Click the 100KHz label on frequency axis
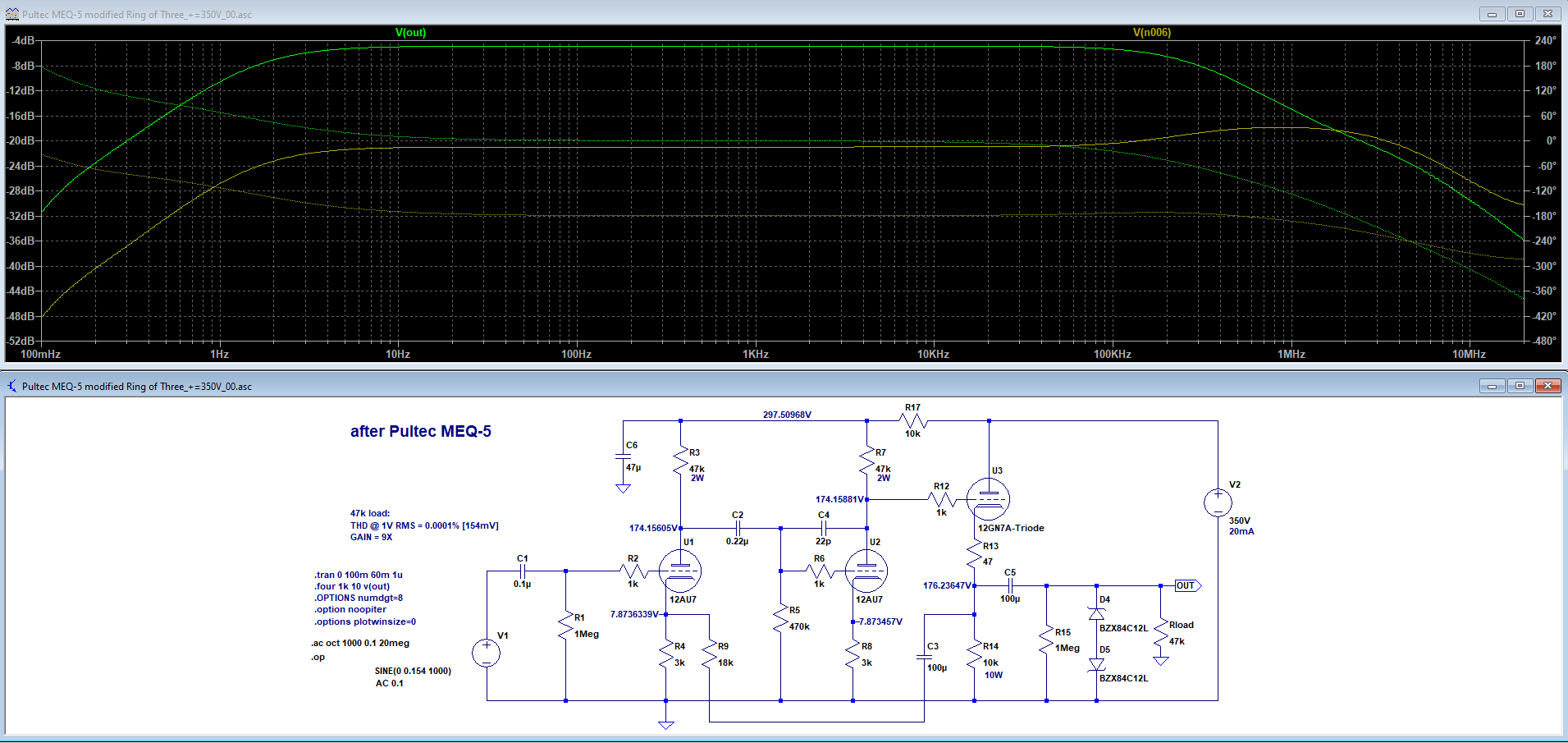 point(1112,354)
